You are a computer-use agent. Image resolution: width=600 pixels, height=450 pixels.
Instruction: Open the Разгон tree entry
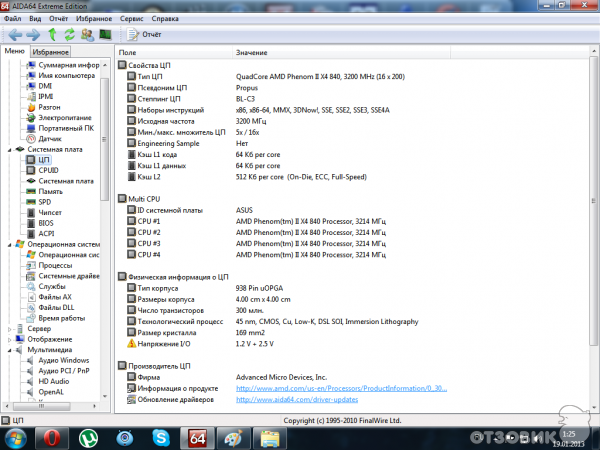pos(51,106)
